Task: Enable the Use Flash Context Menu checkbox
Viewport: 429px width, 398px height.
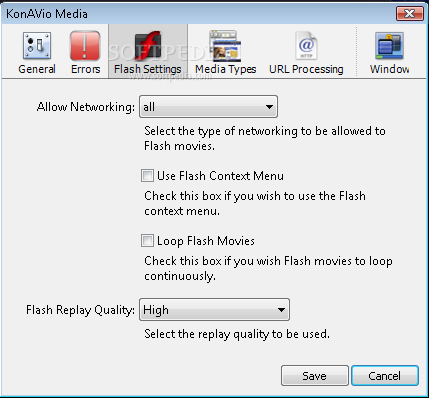Action: point(147,175)
